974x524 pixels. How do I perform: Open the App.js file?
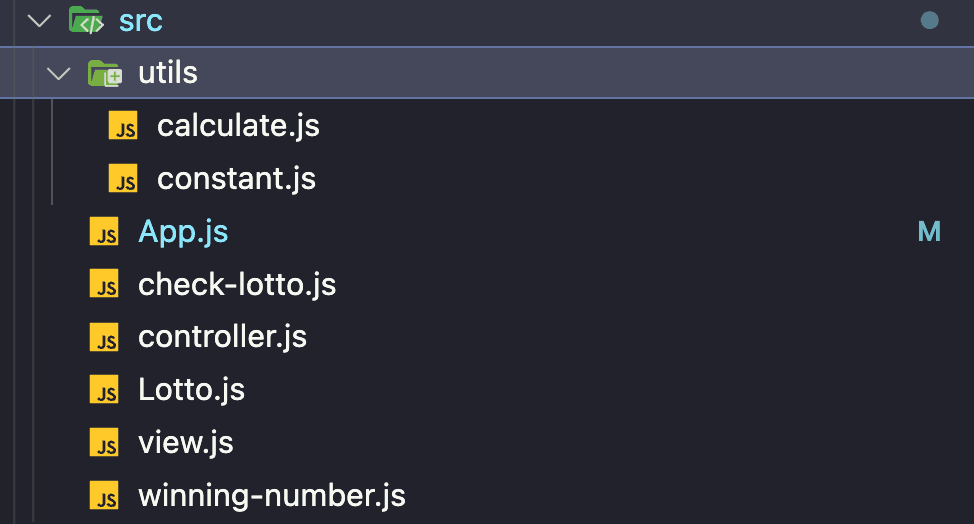[x=183, y=232]
